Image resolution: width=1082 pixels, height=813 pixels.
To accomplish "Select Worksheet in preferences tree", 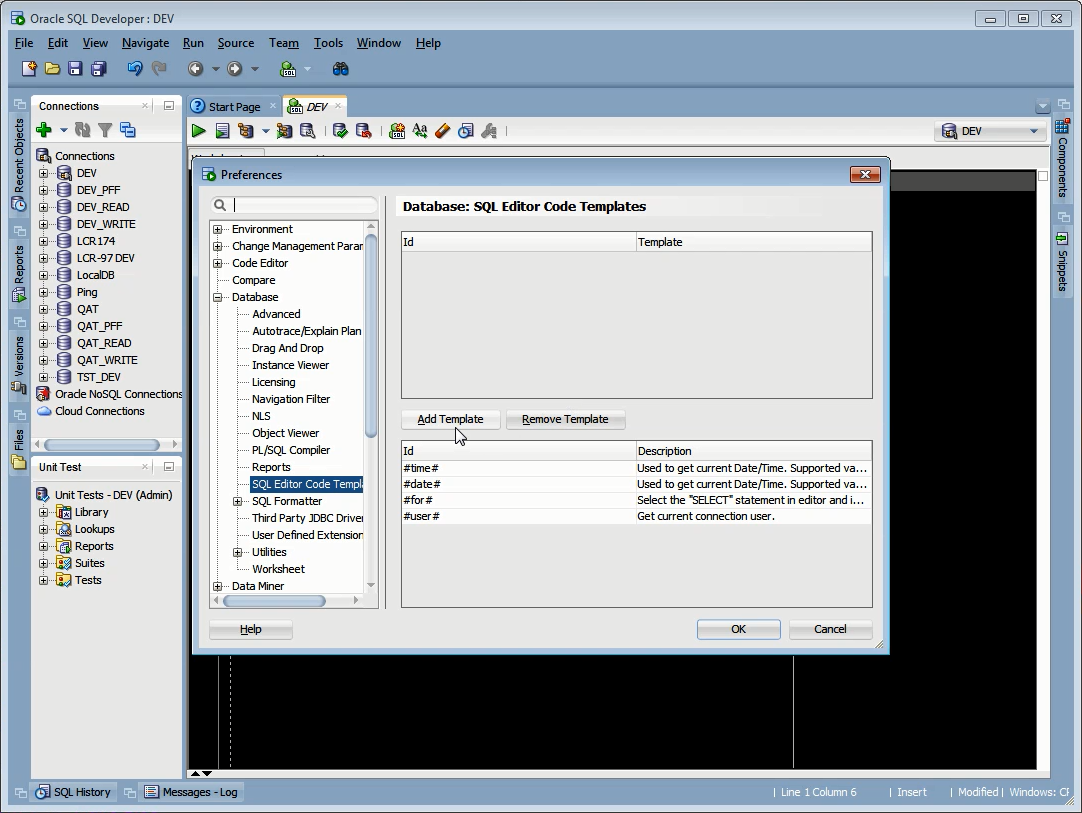I will [x=278, y=569].
